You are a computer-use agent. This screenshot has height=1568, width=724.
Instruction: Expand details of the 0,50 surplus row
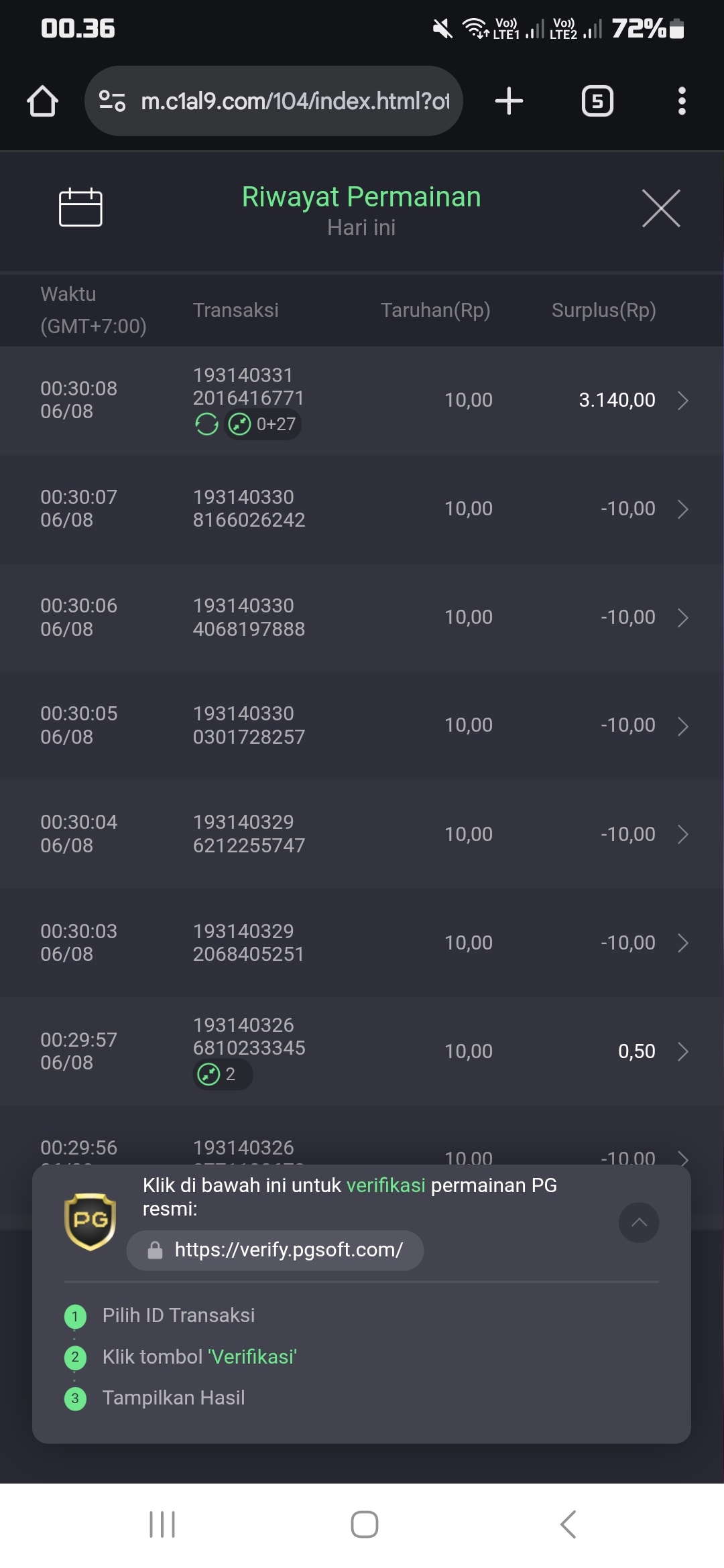click(682, 1051)
